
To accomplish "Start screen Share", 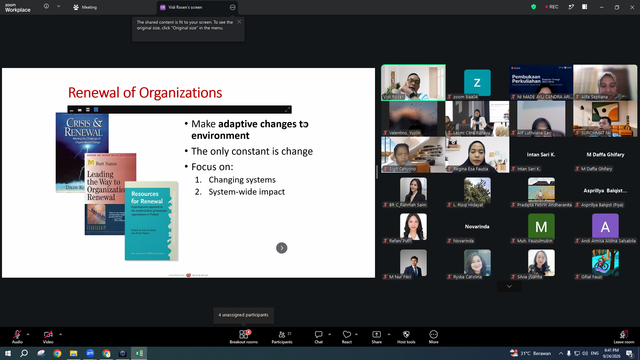I will pyautogui.click(x=376, y=337).
